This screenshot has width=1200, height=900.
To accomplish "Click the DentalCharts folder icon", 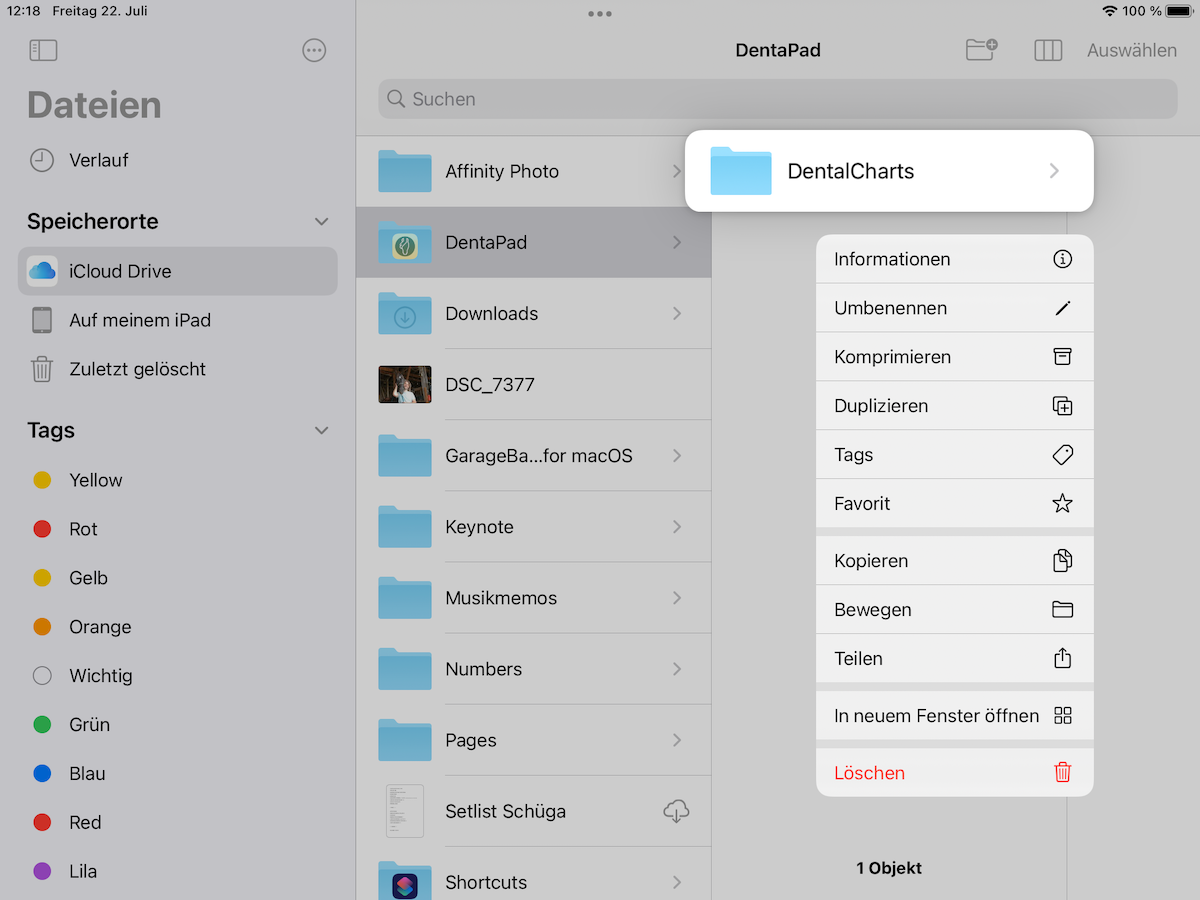I will (741, 171).
